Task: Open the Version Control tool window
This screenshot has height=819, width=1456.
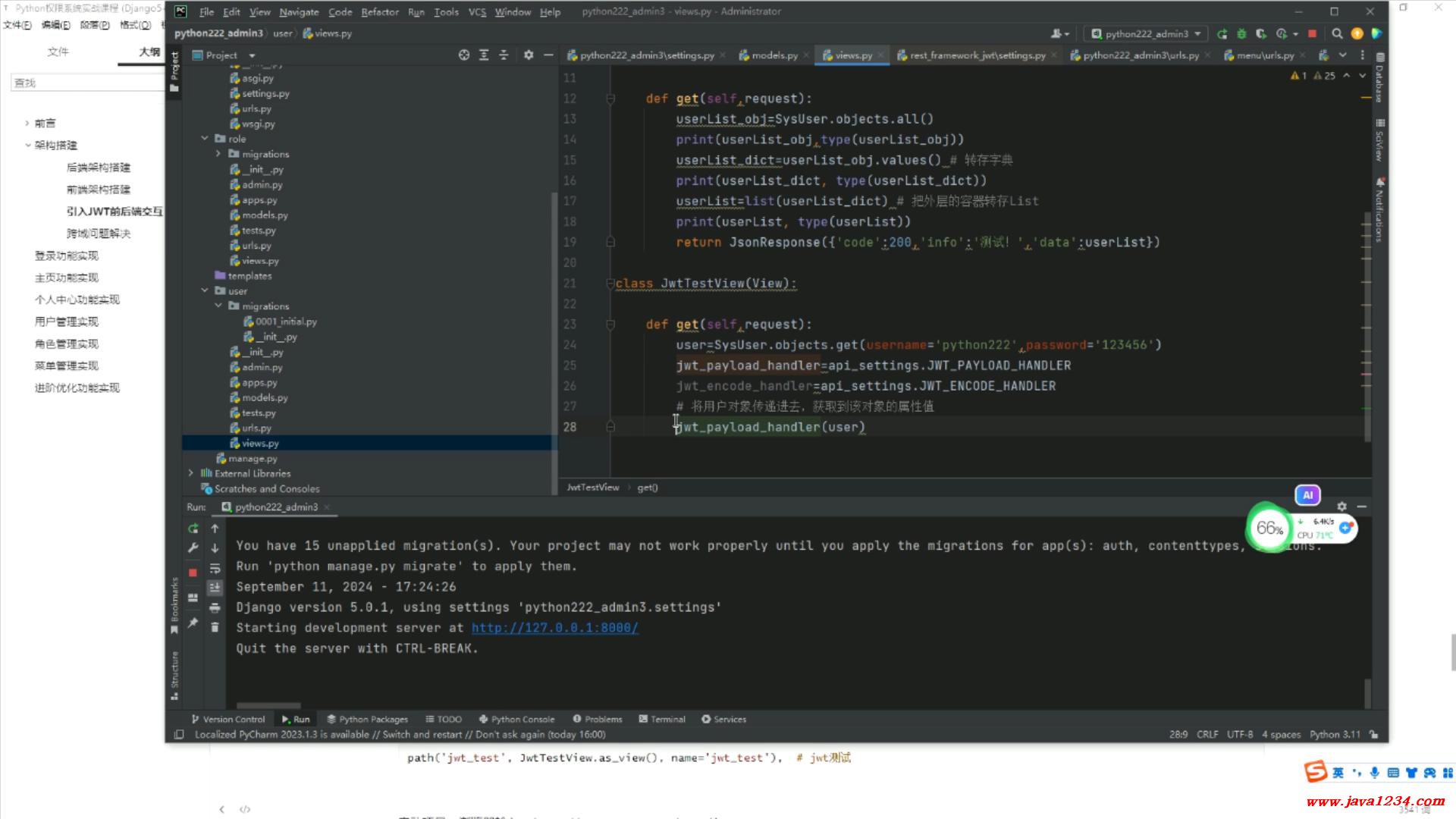Action: point(228,719)
